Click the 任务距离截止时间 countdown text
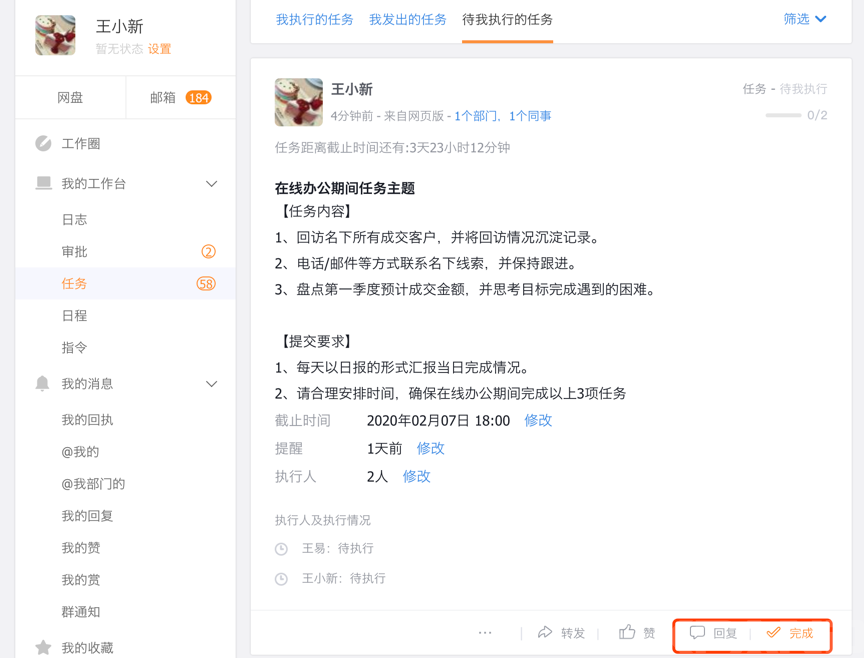 pyautogui.click(x=392, y=148)
